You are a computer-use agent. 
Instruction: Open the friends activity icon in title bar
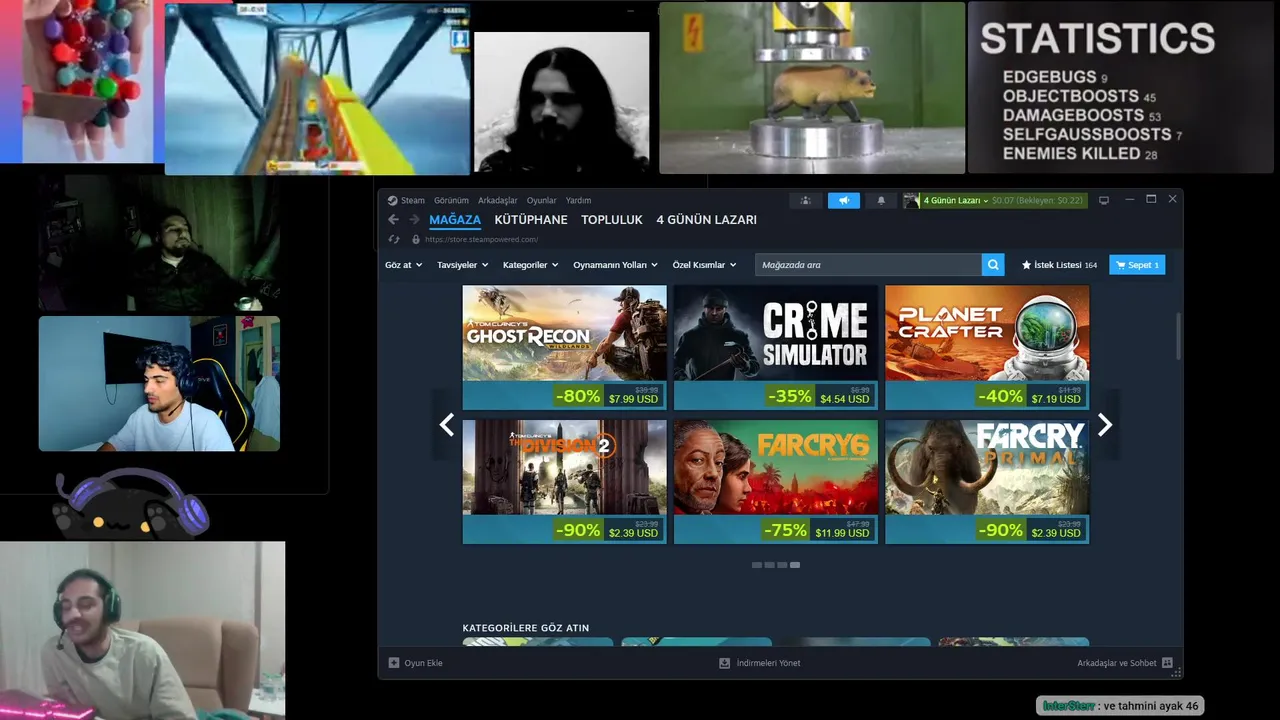tap(805, 200)
